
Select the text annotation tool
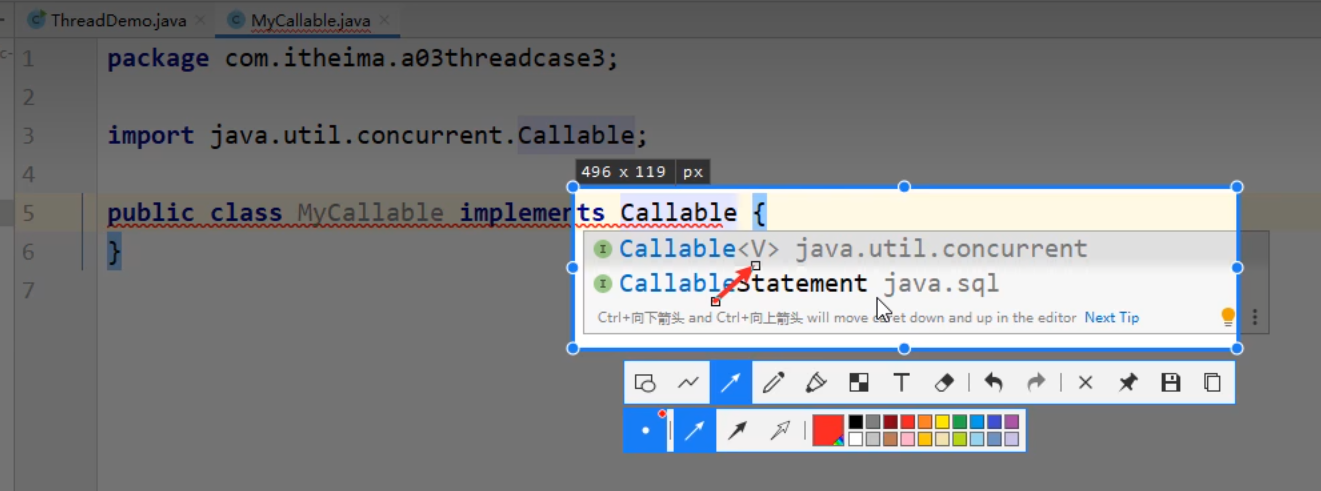(901, 383)
